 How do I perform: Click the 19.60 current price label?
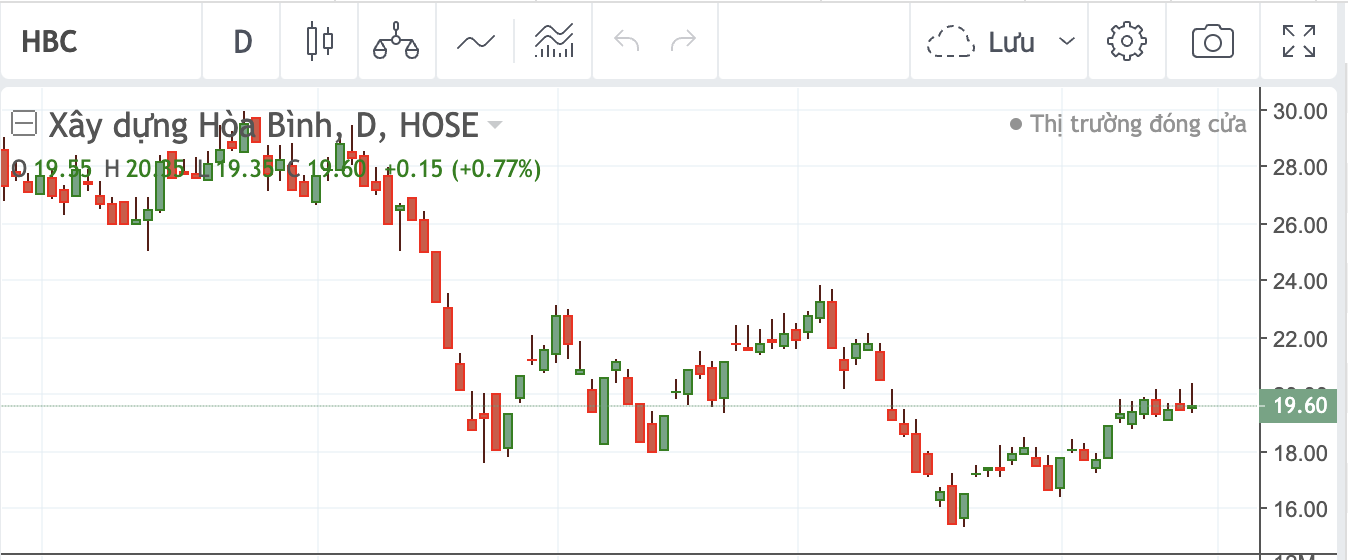[x=1300, y=406]
